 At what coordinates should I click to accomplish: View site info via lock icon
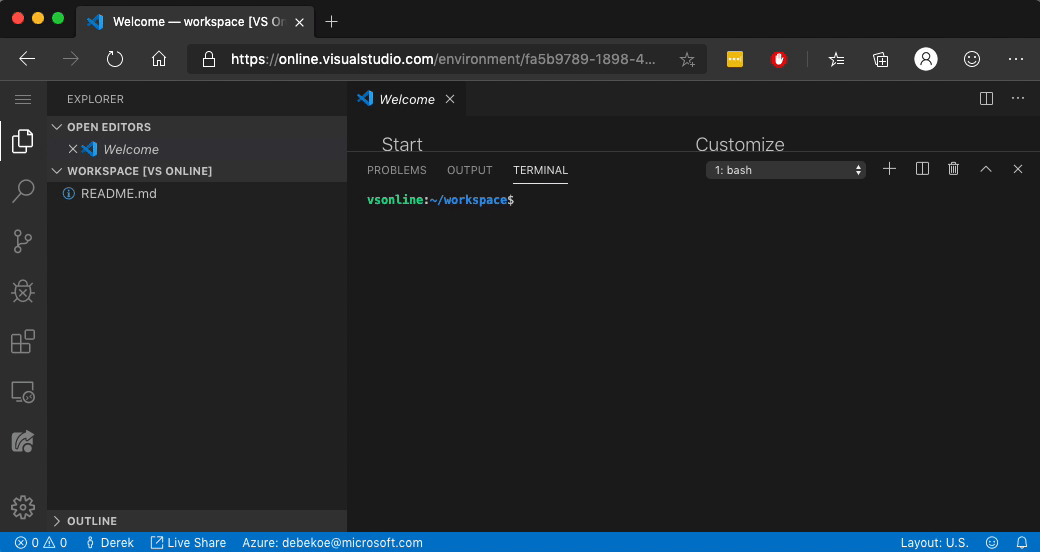(x=209, y=59)
